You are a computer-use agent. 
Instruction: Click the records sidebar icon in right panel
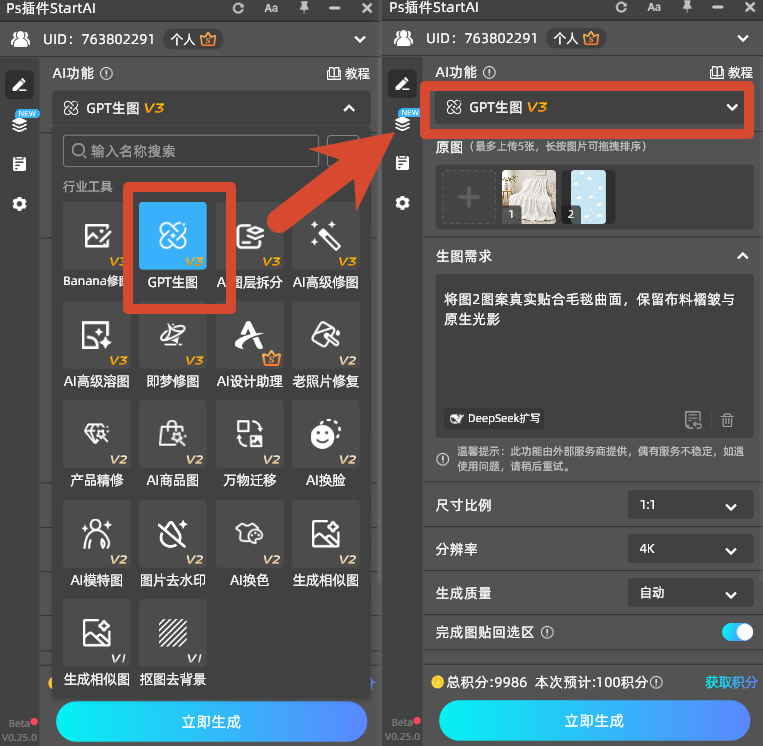coord(402,163)
